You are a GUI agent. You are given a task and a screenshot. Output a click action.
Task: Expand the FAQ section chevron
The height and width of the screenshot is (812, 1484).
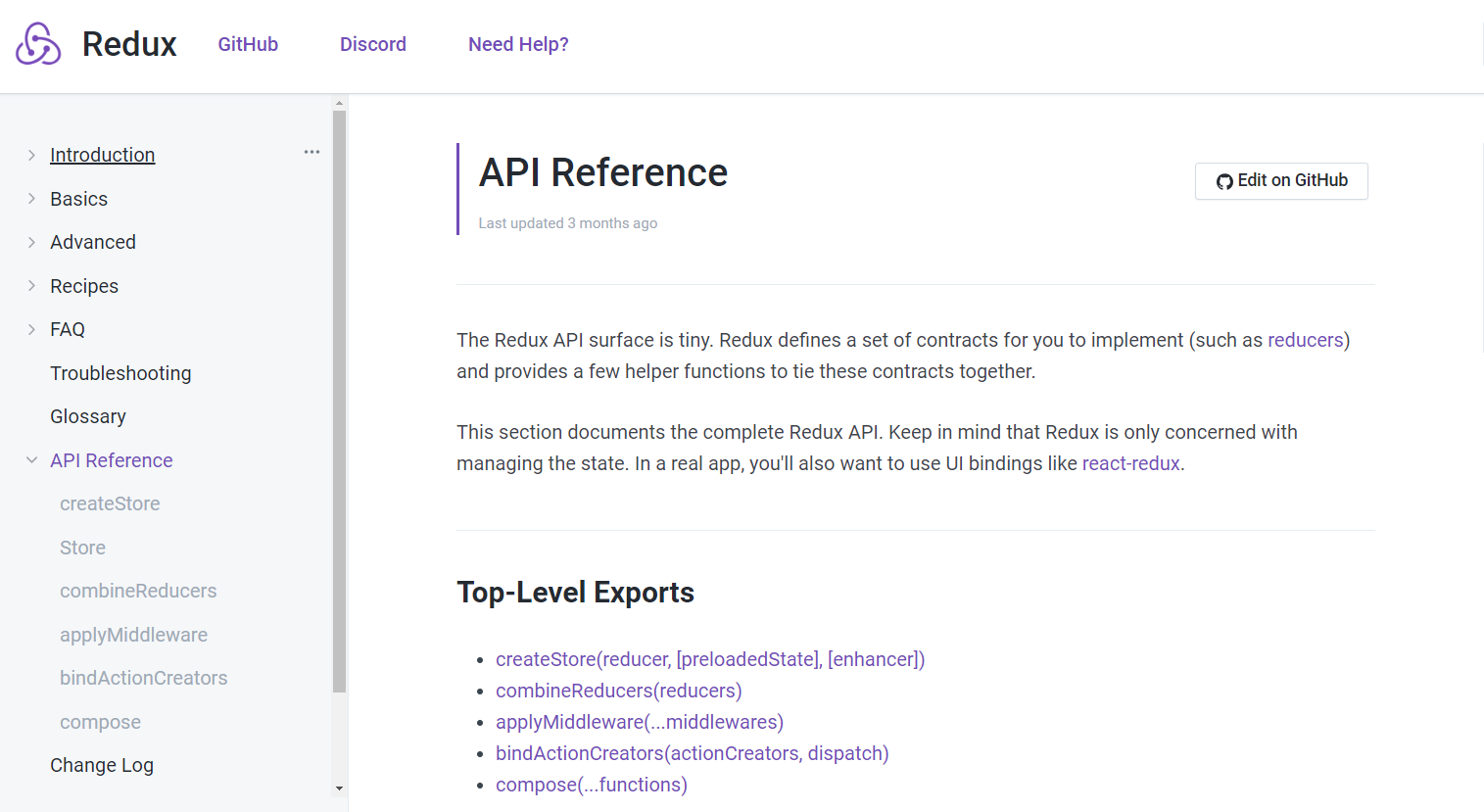31,329
